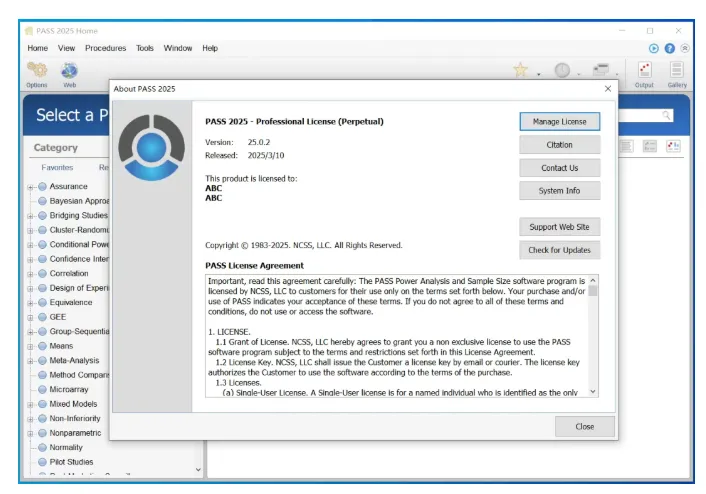Expand the Meta-Analysis tree node
The image size is (706, 494).
tap(30, 361)
